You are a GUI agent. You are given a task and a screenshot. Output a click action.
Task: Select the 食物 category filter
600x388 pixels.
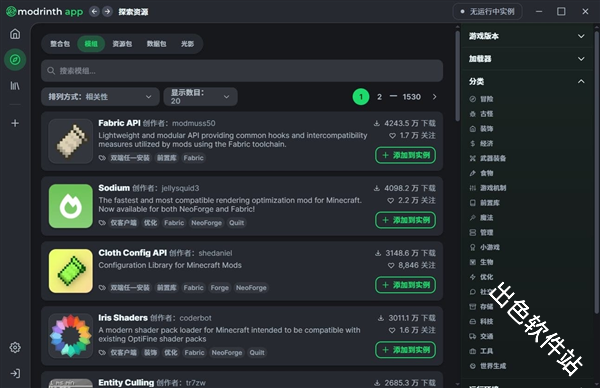click(482, 173)
